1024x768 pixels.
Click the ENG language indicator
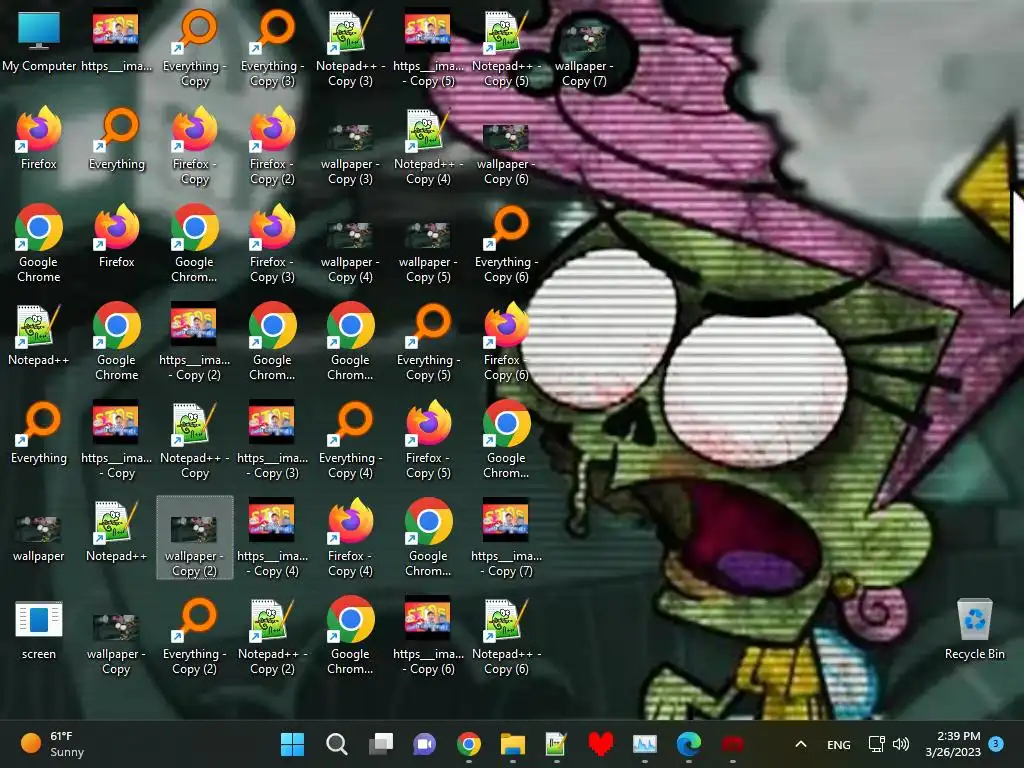point(839,744)
